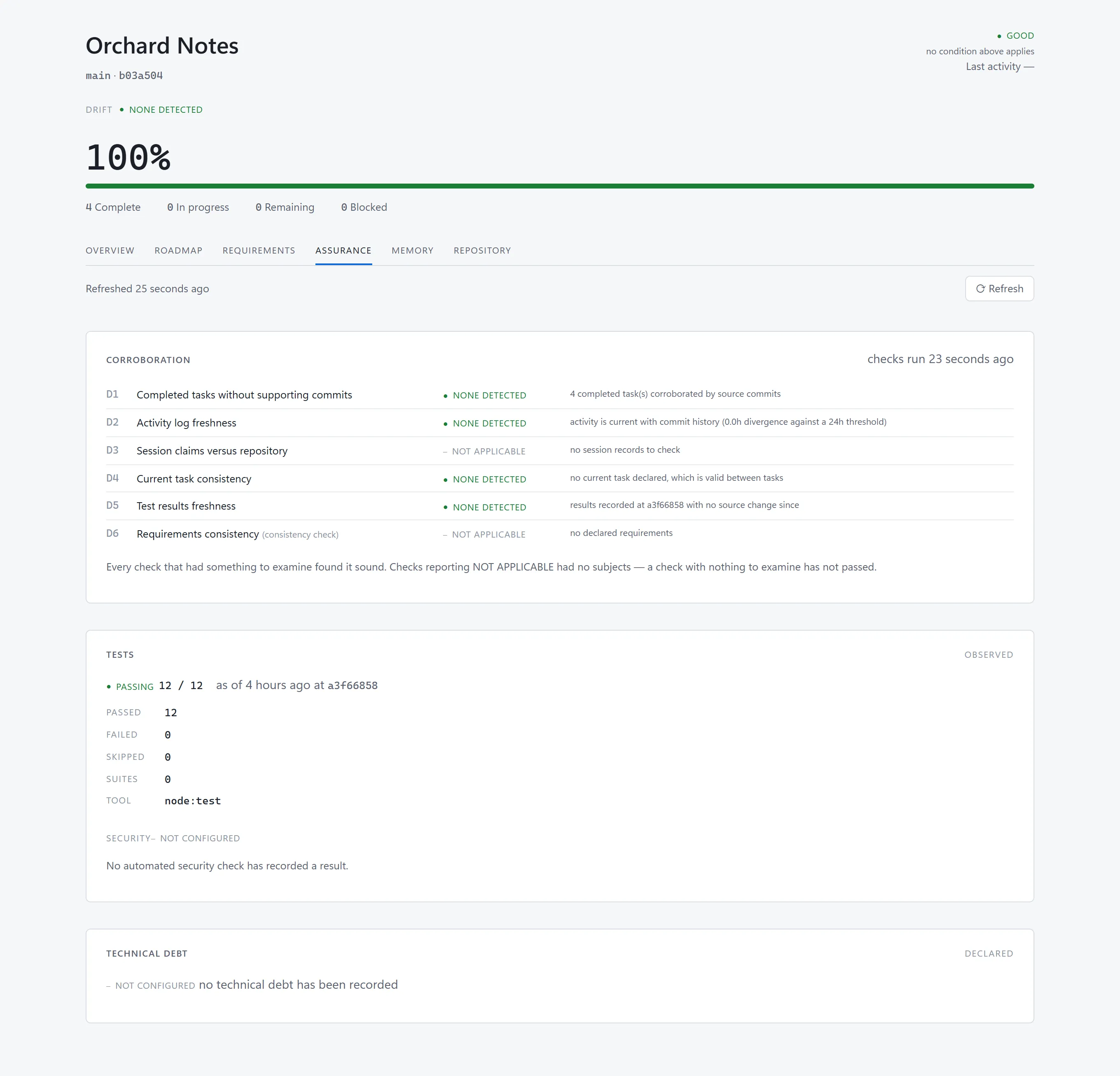
Task: Click the 0 Remaining count
Action: point(285,207)
